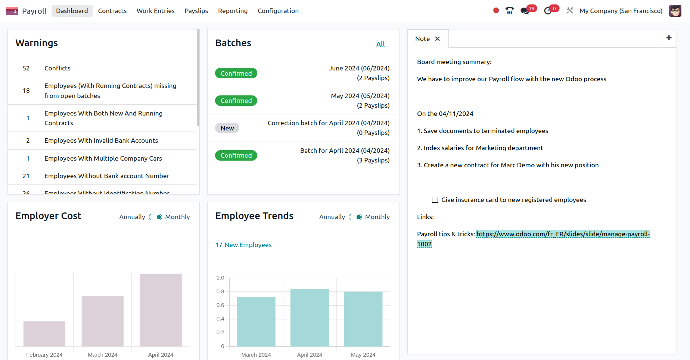Click note line Index salaries for Marketing department
This screenshot has height=360, width=690.
click(x=480, y=148)
